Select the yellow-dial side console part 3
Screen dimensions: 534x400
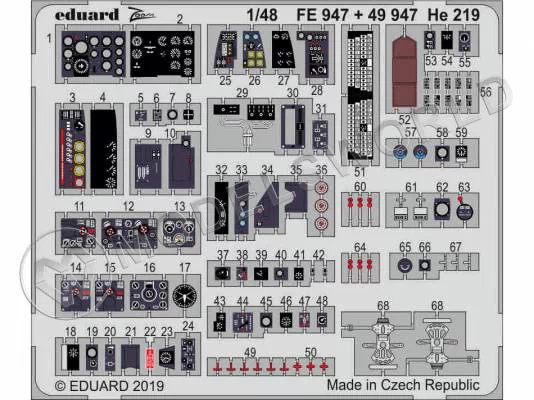(x=73, y=149)
